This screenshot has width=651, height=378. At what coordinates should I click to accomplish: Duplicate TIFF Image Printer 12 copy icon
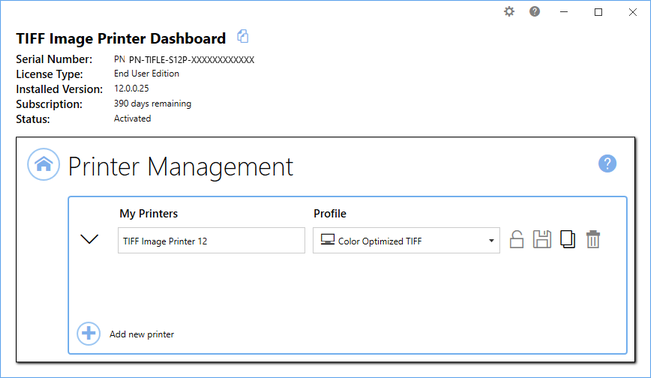tap(568, 240)
